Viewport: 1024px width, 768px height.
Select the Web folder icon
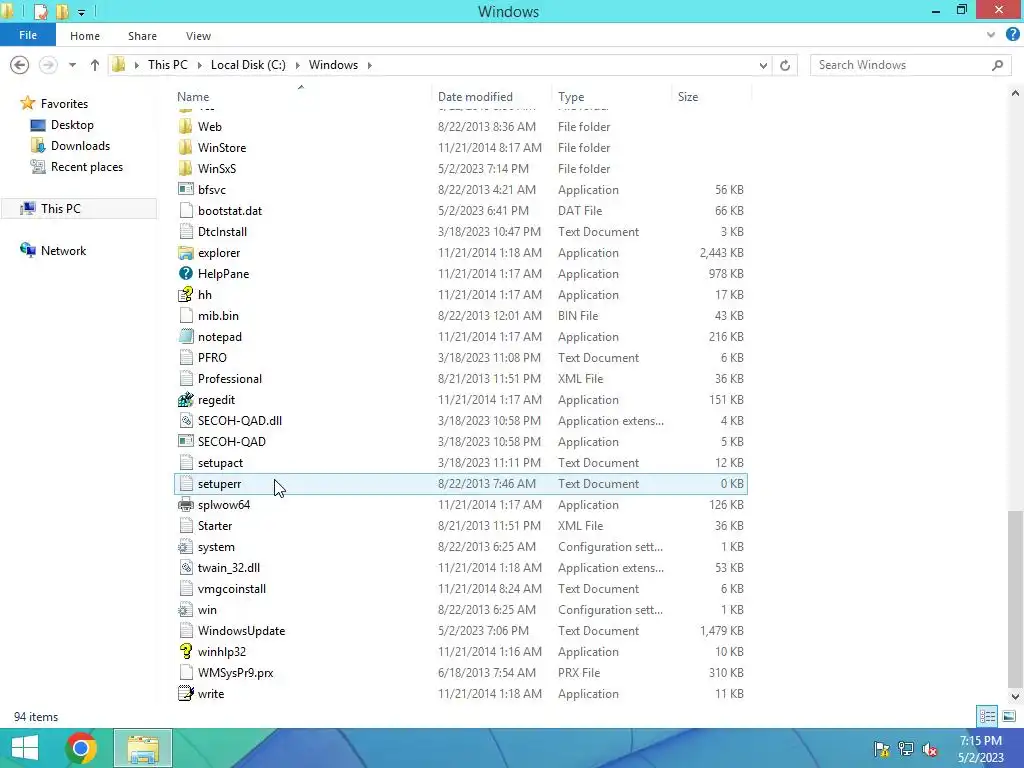coord(185,127)
